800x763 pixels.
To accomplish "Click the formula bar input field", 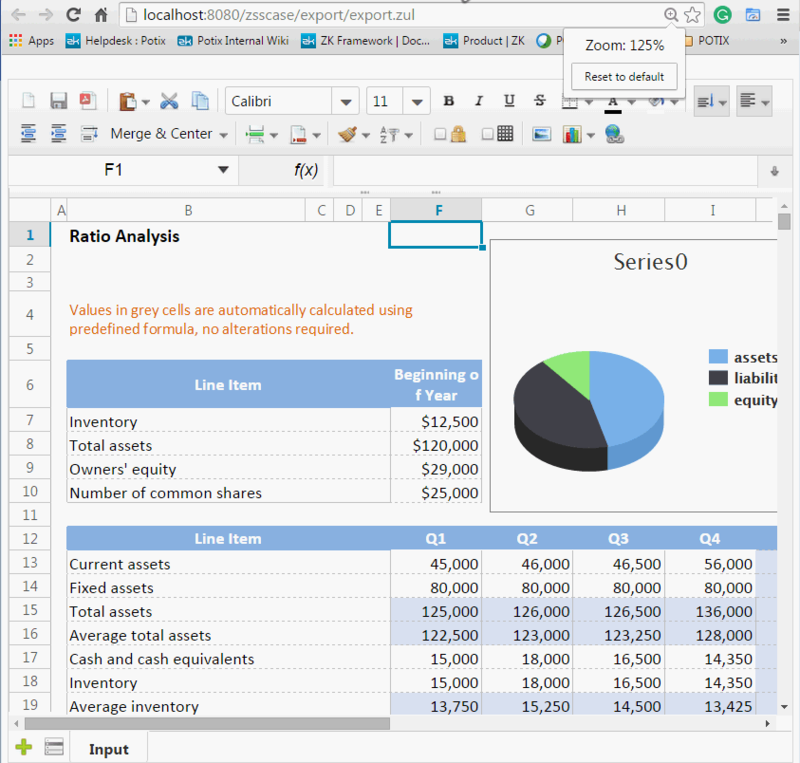I will 545,171.
